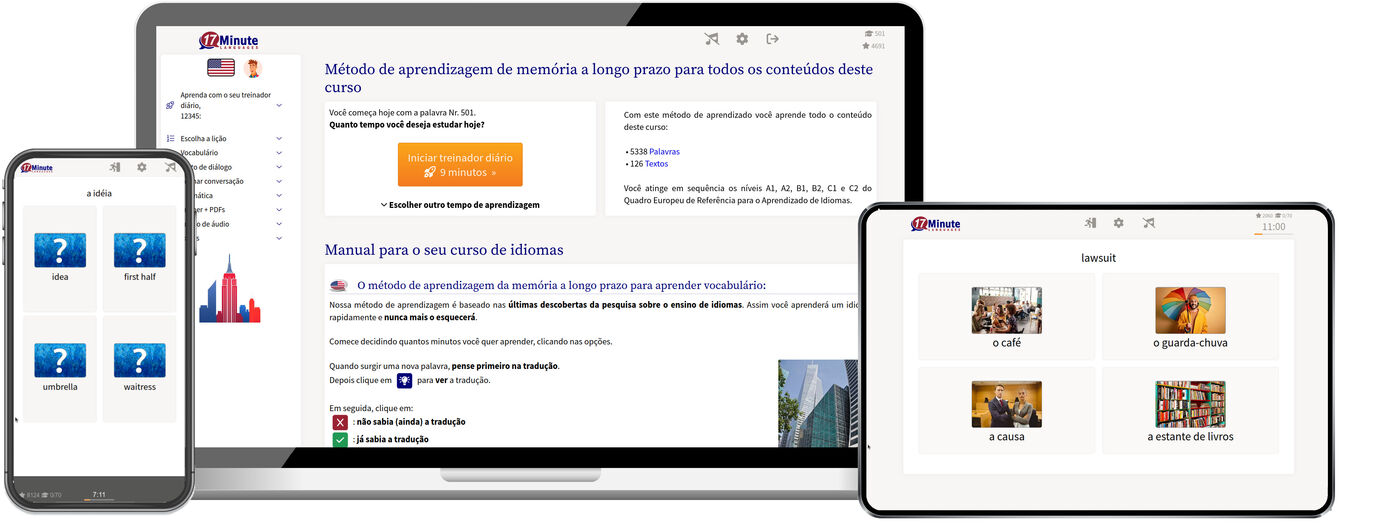Viewport: 1400px width, 532px height.
Task: Click 'lawsuit' prompt word on tablet
Action: [x=1098, y=258]
